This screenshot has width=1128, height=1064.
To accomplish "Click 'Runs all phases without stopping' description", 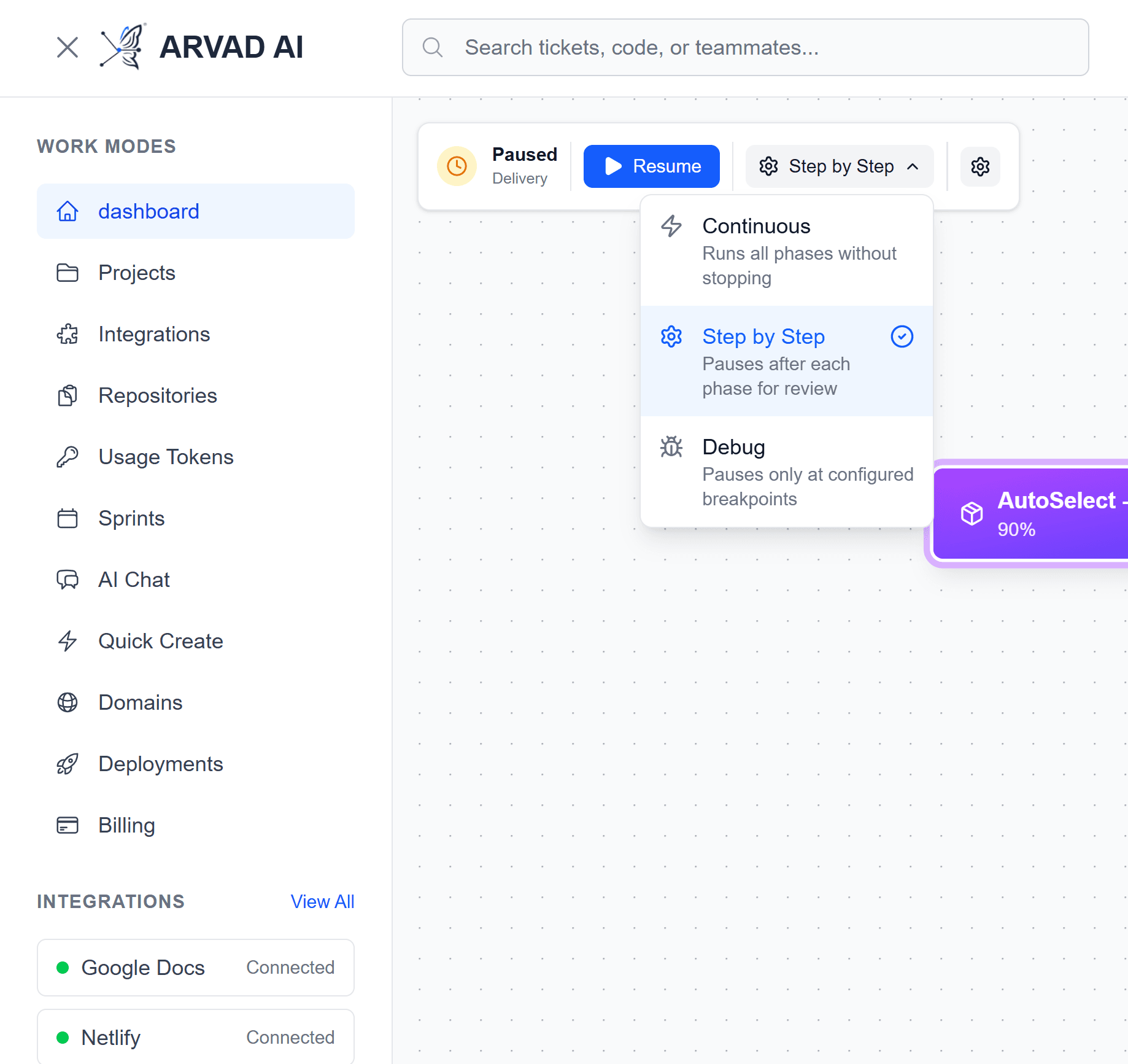I will [x=799, y=266].
